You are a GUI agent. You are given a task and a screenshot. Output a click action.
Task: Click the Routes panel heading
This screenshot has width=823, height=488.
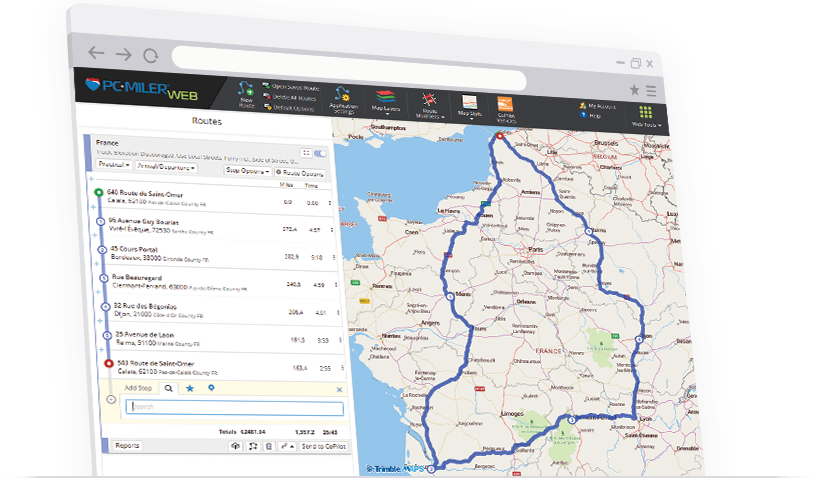coord(207,121)
